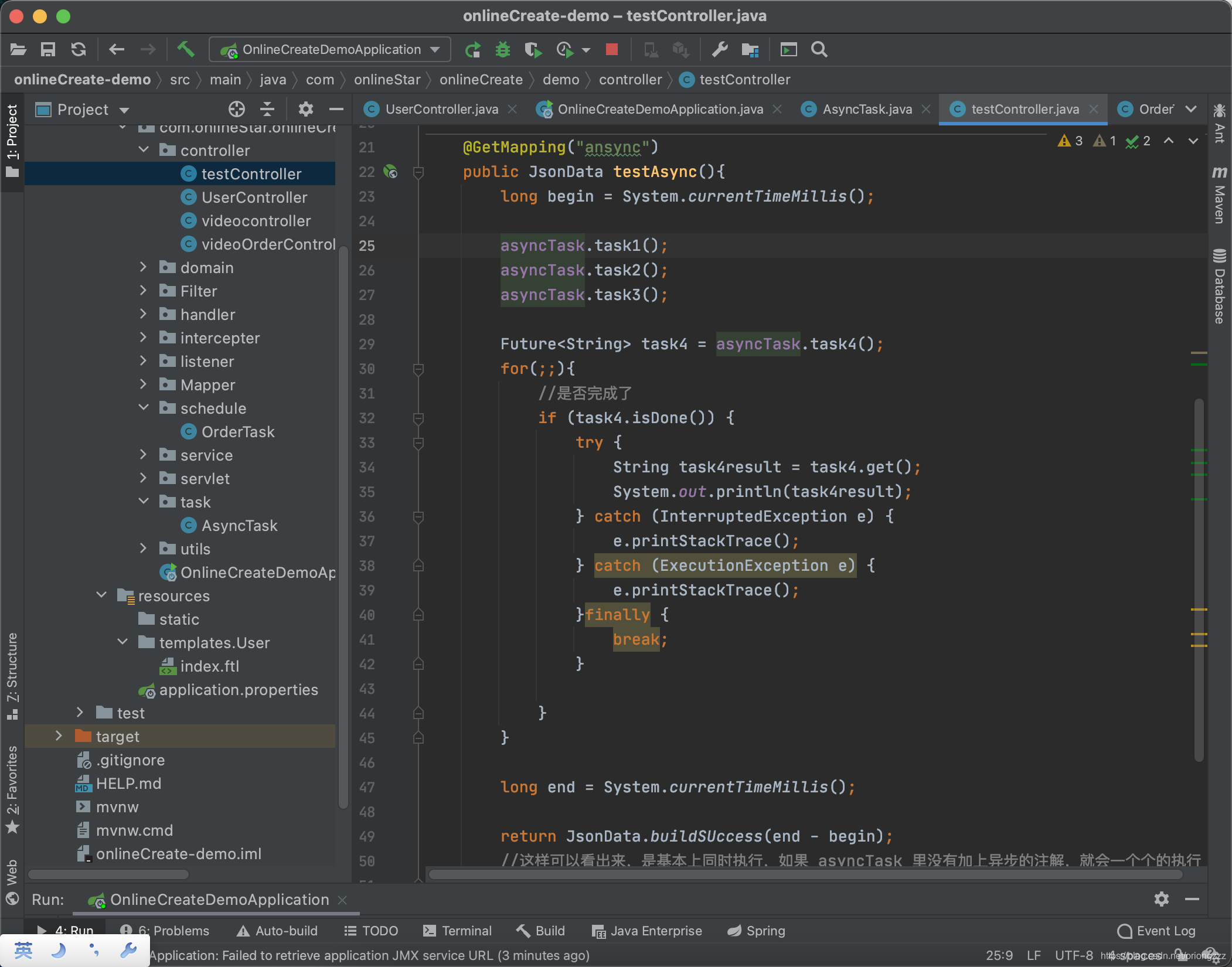Image resolution: width=1232 pixels, height=967 pixels.
Task: Hide the Project panel with minus icon
Action: point(336,110)
